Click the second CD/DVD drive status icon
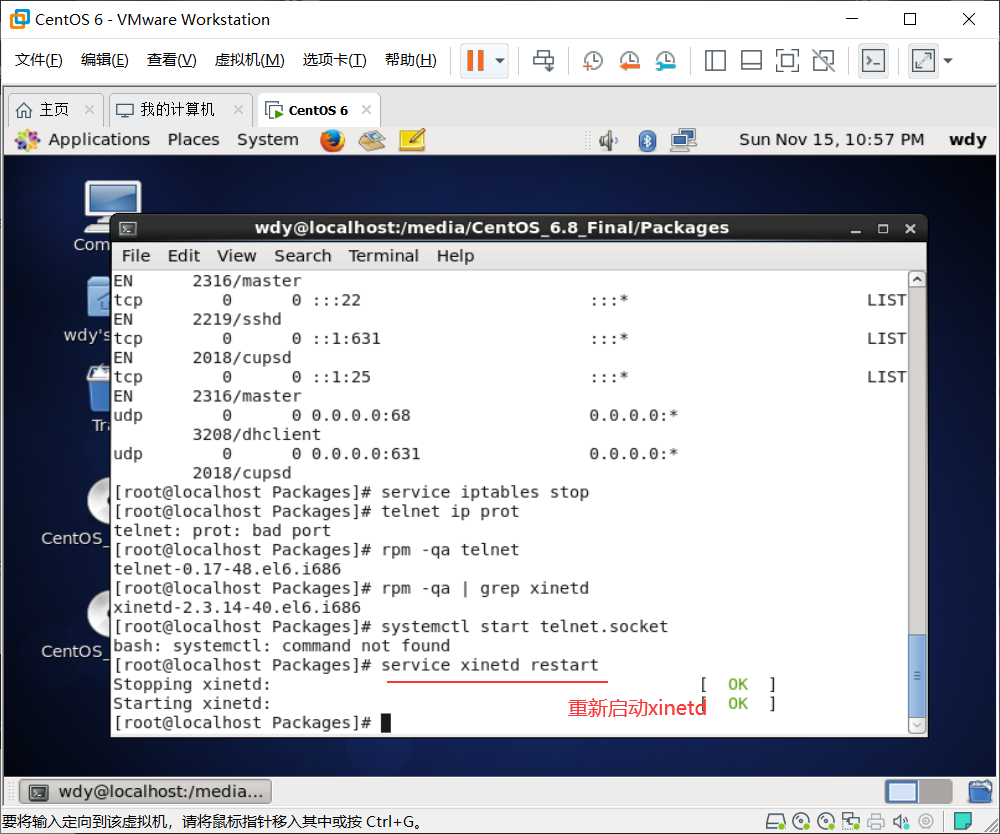Screen dimensions: 1000x834 [826, 821]
